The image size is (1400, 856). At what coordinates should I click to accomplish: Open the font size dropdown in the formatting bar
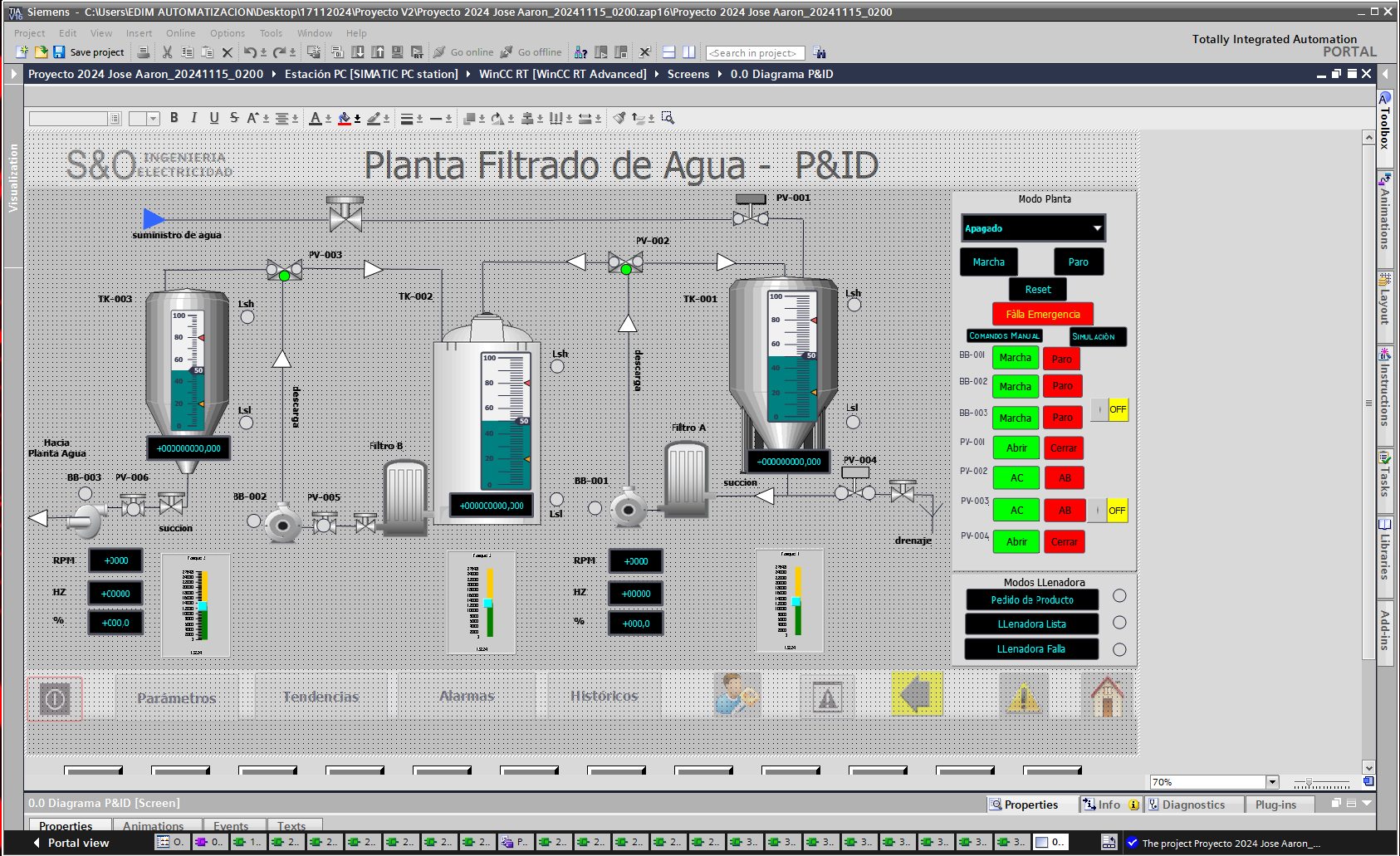(x=154, y=118)
